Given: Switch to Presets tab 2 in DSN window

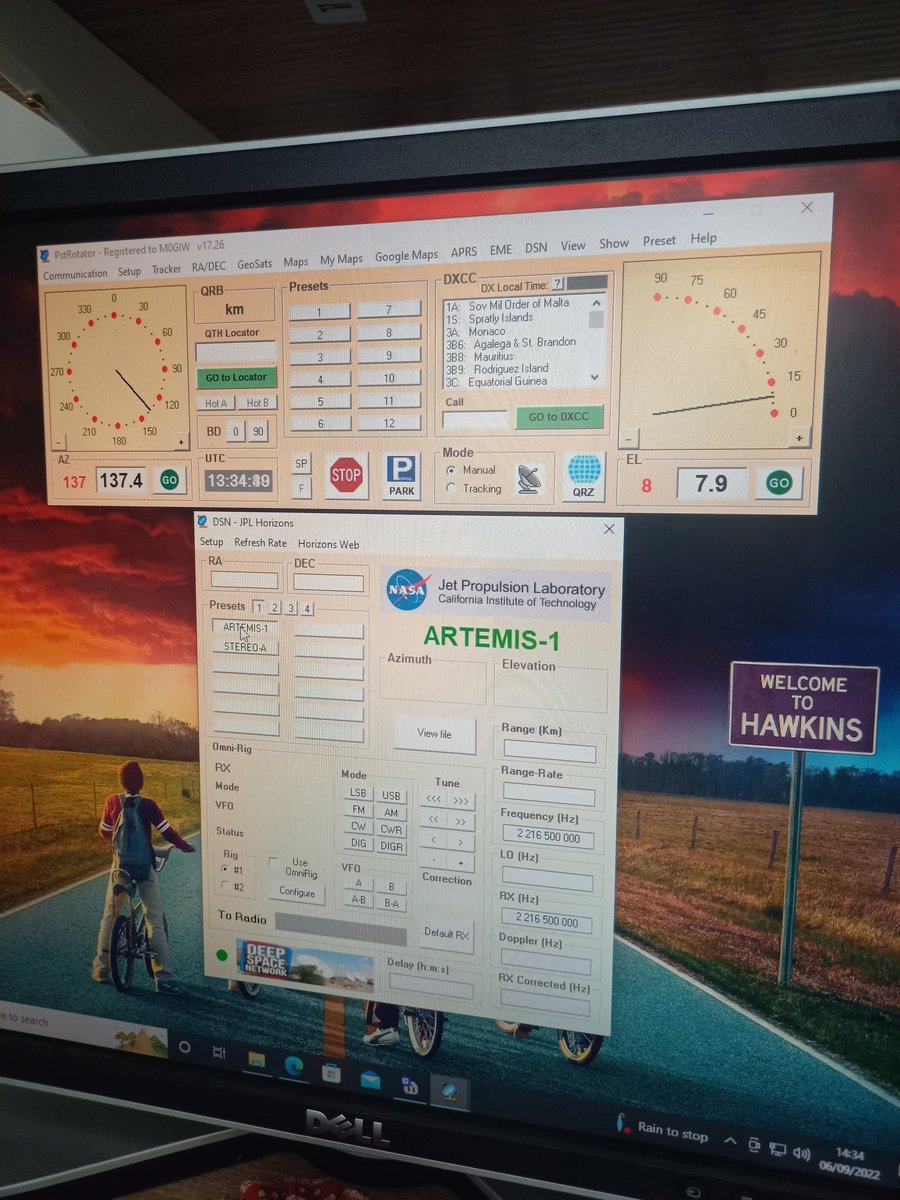Looking at the screenshot, I should 275,607.
